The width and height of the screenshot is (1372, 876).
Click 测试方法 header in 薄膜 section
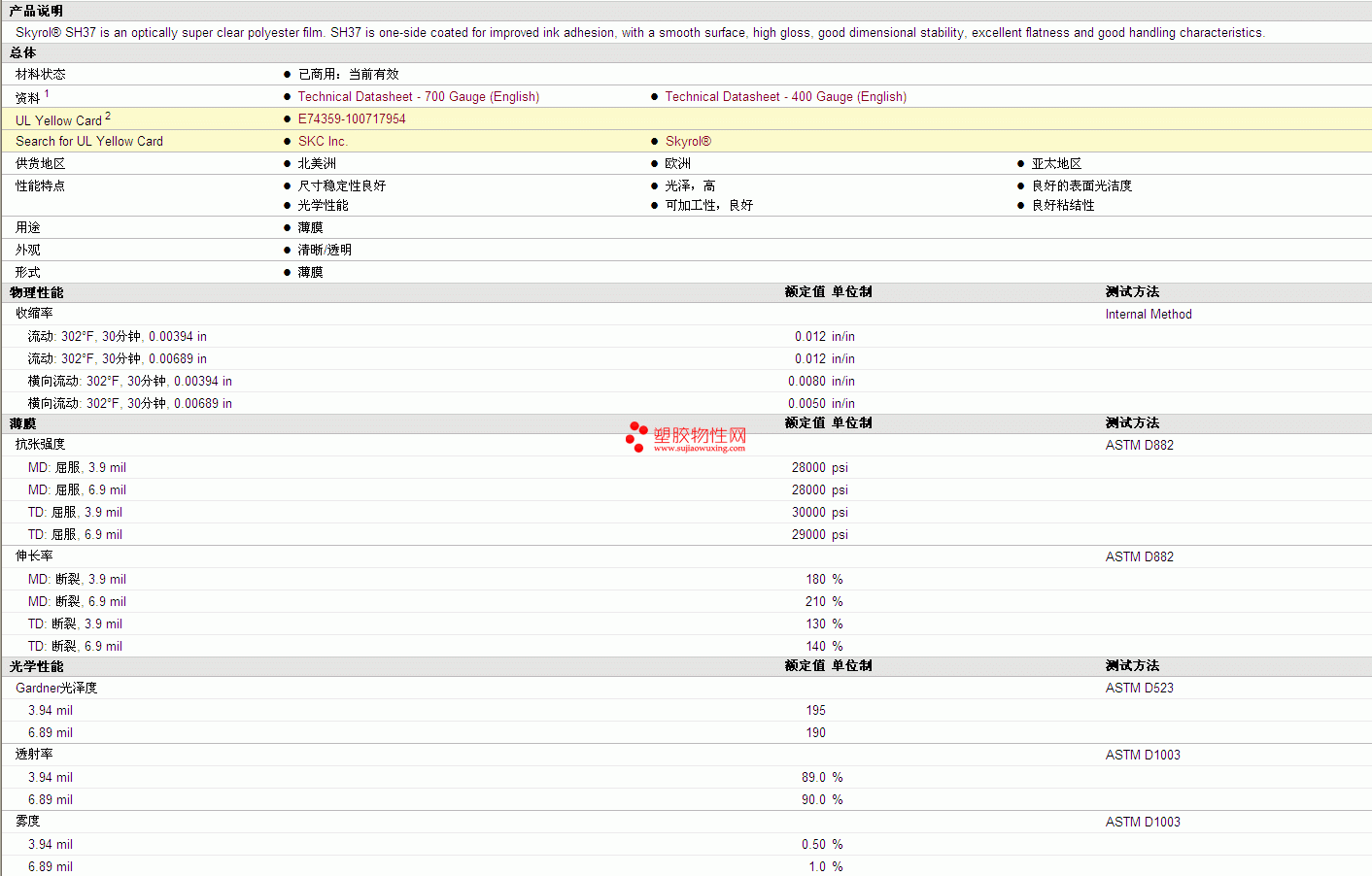pos(1132,422)
